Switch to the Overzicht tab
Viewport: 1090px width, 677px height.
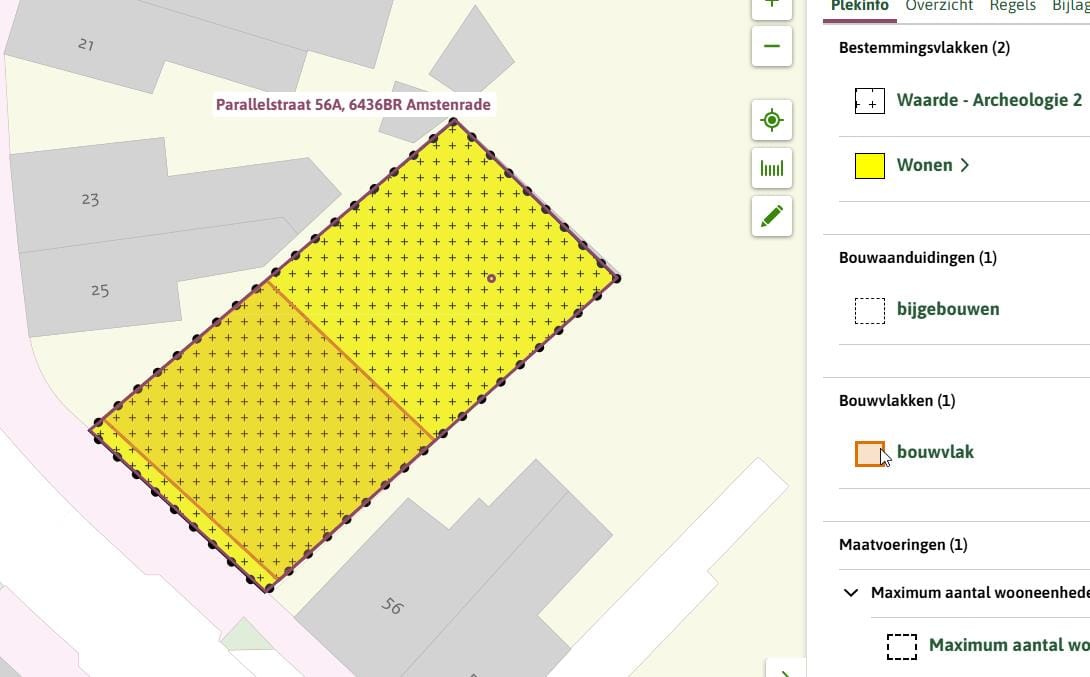tap(939, 6)
